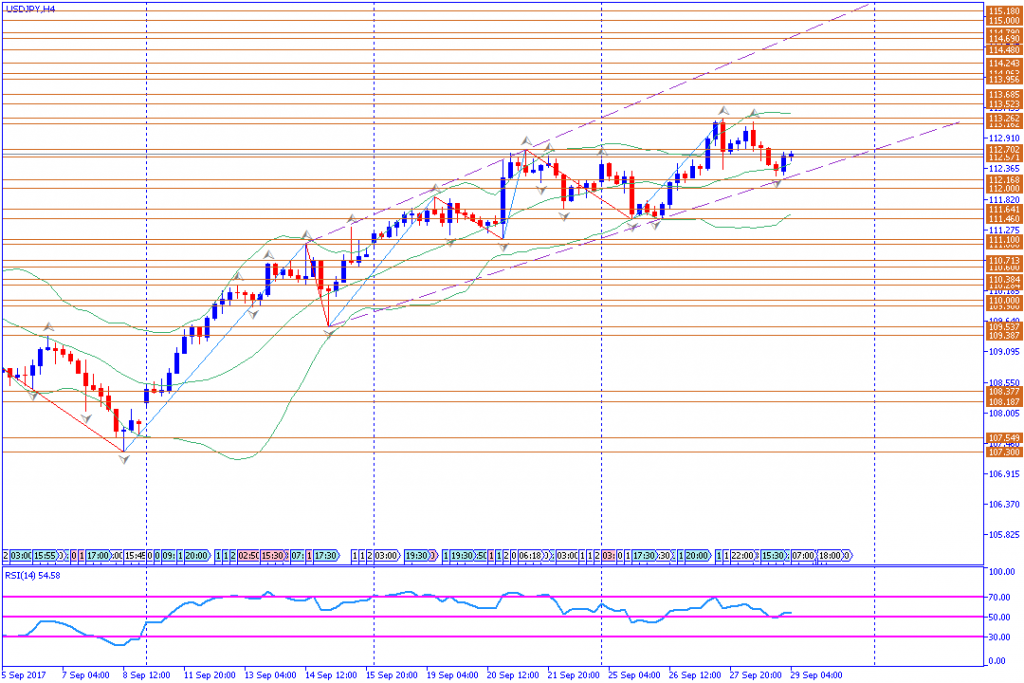Select the 113.685 resistance level label

point(1003,95)
